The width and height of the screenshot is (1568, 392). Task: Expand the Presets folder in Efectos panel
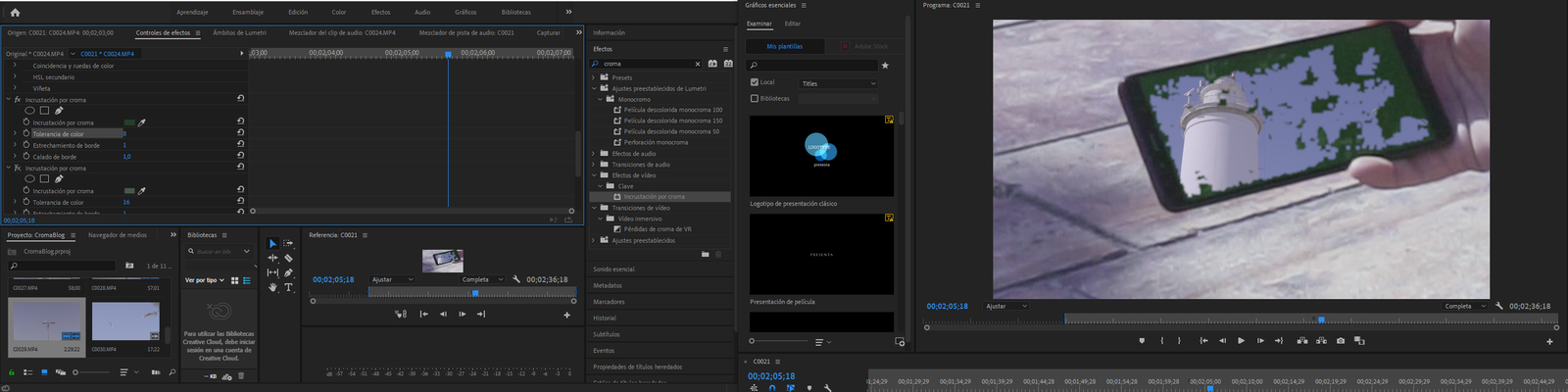[594, 77]
